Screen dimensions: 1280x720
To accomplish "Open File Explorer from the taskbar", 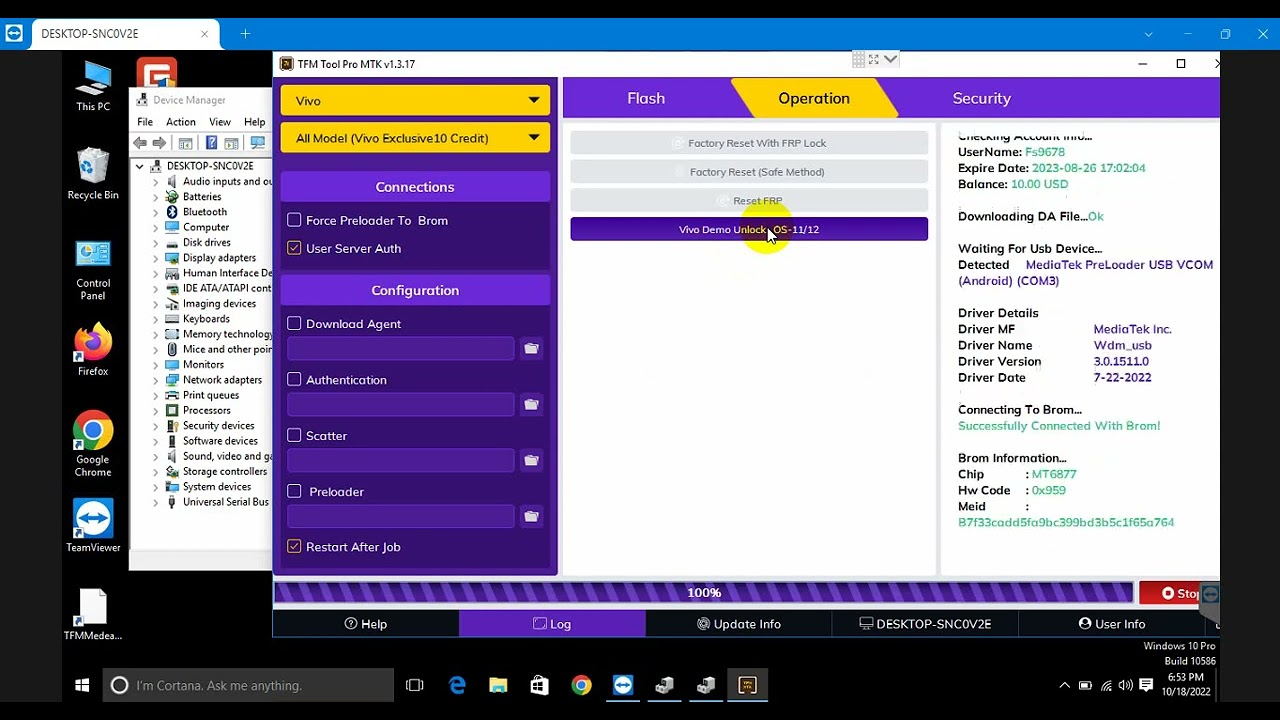I will pos(498,685).
